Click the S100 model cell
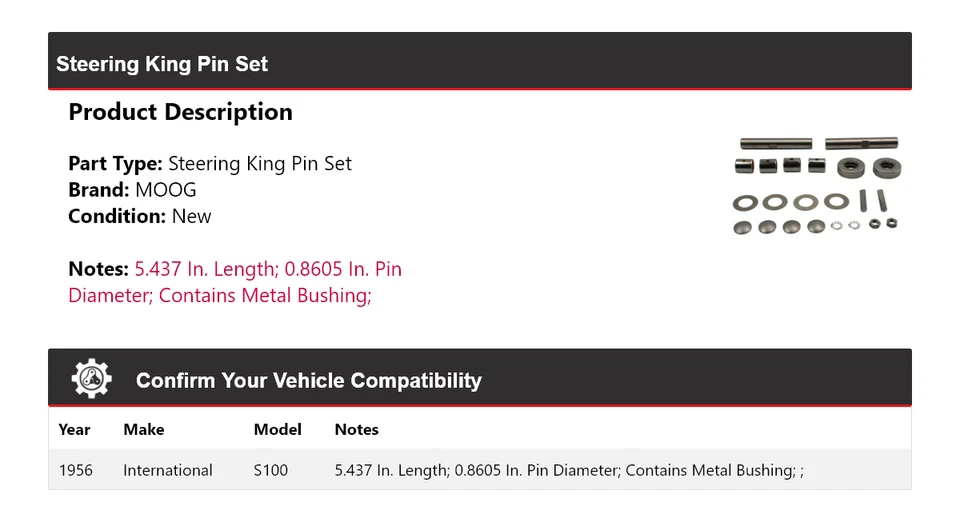This screenshot has width=960, height=522. (x=271, y=470)
